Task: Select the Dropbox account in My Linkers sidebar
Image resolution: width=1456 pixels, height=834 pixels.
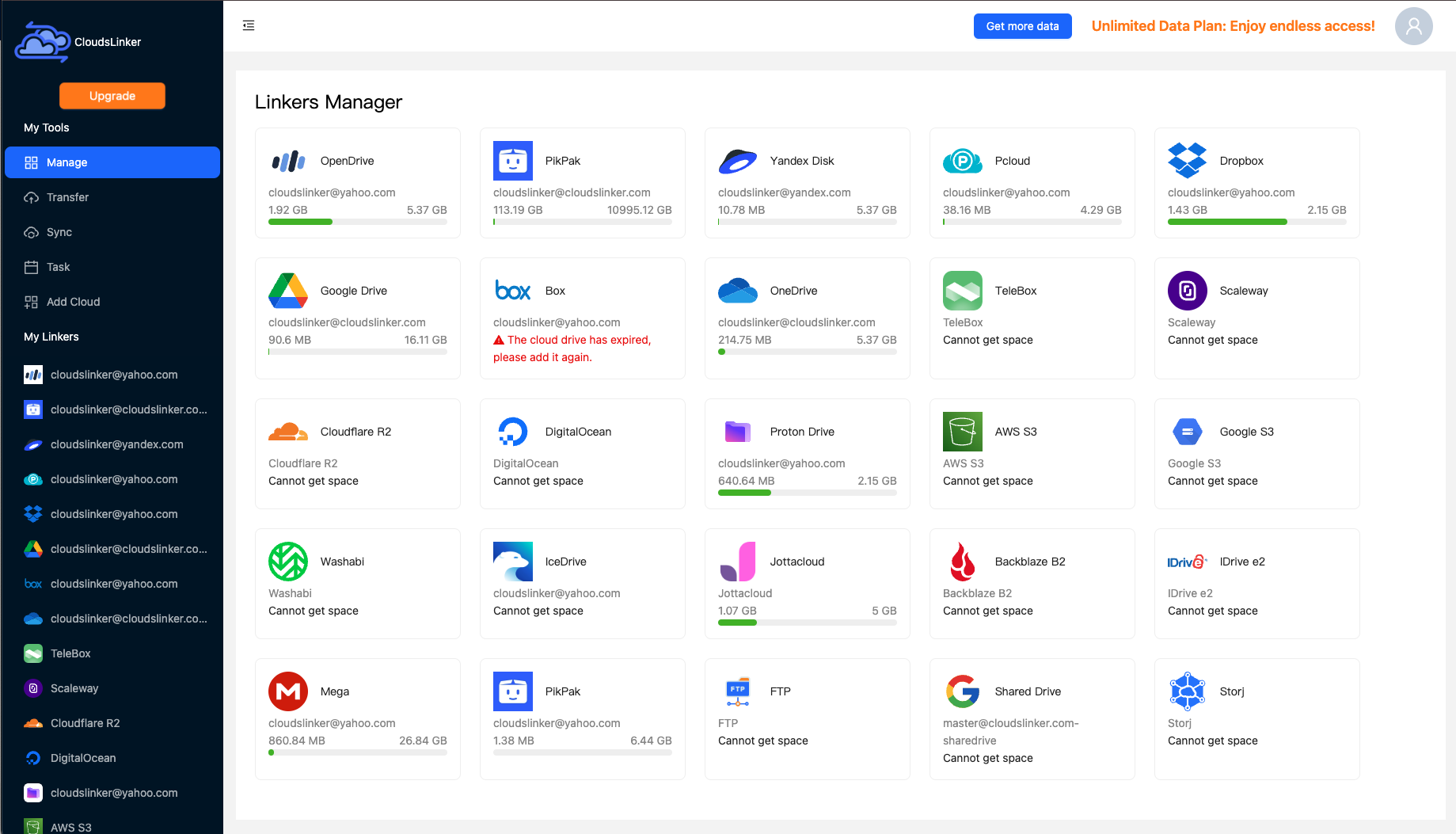Action: 112,514
